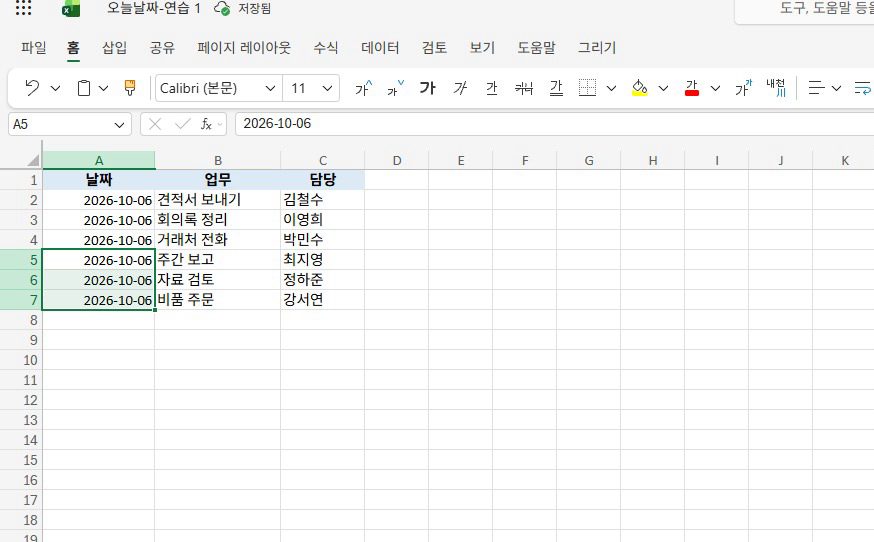This screenshot has width=874, height=542.
Task: Click the text alignment icon
Action: [x=816, y=88]
